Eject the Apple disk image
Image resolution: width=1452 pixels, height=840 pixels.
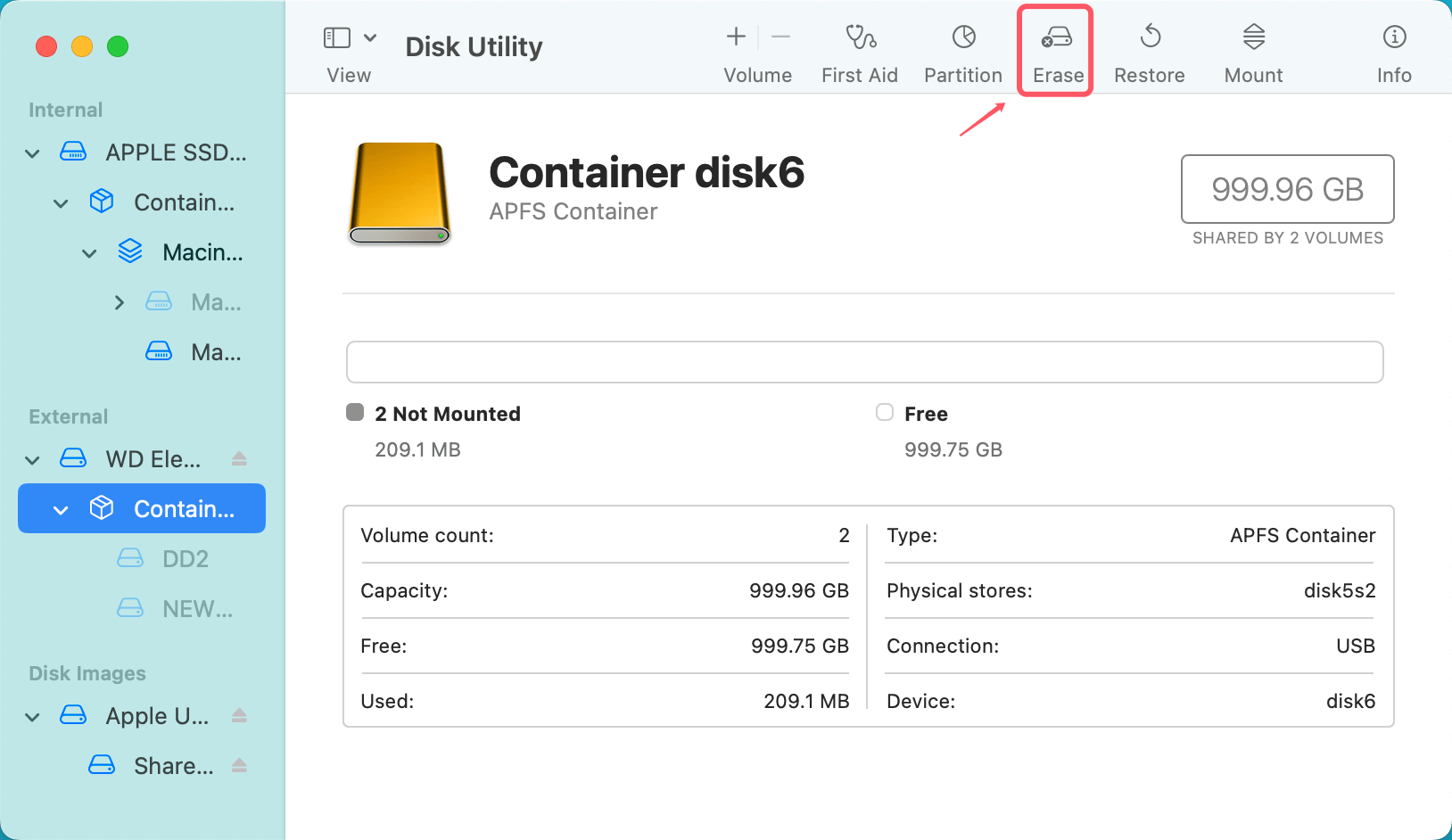[x=239, y=715]
